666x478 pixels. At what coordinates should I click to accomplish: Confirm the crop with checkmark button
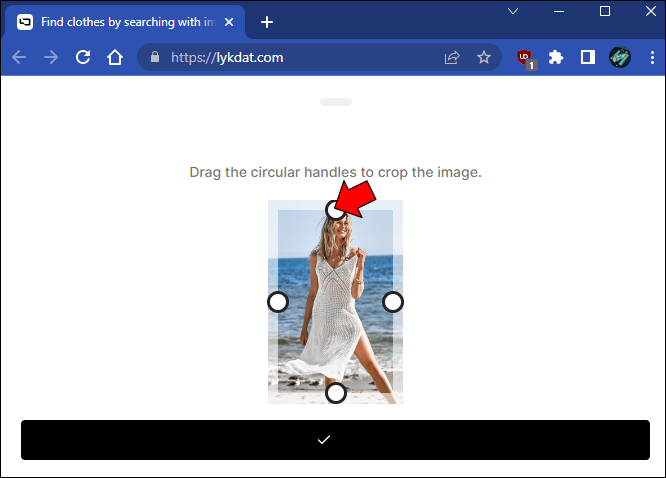335,440
